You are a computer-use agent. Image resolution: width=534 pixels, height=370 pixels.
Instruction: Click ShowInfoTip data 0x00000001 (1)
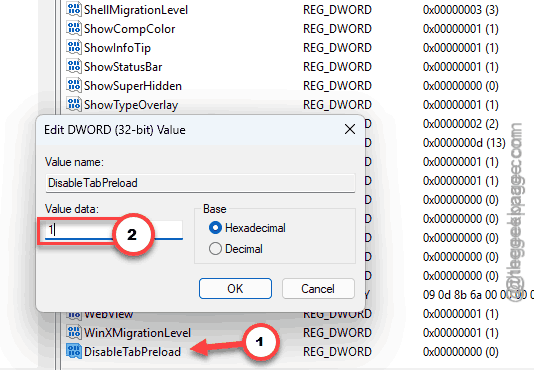point(461,48)
